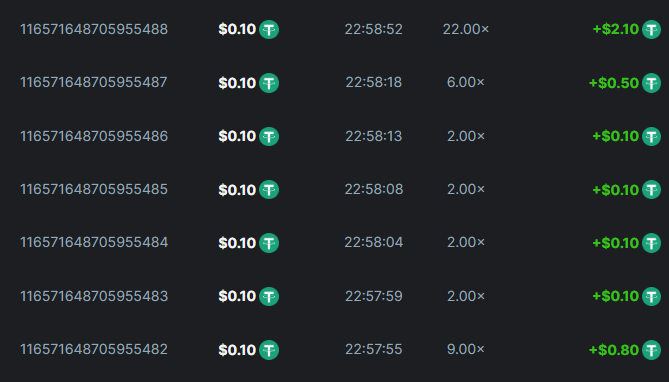Image resolution: width=669 pixels, height=382 pixels.
Task: Click the 6.00× multiplier value
Action: coord(465,82)
